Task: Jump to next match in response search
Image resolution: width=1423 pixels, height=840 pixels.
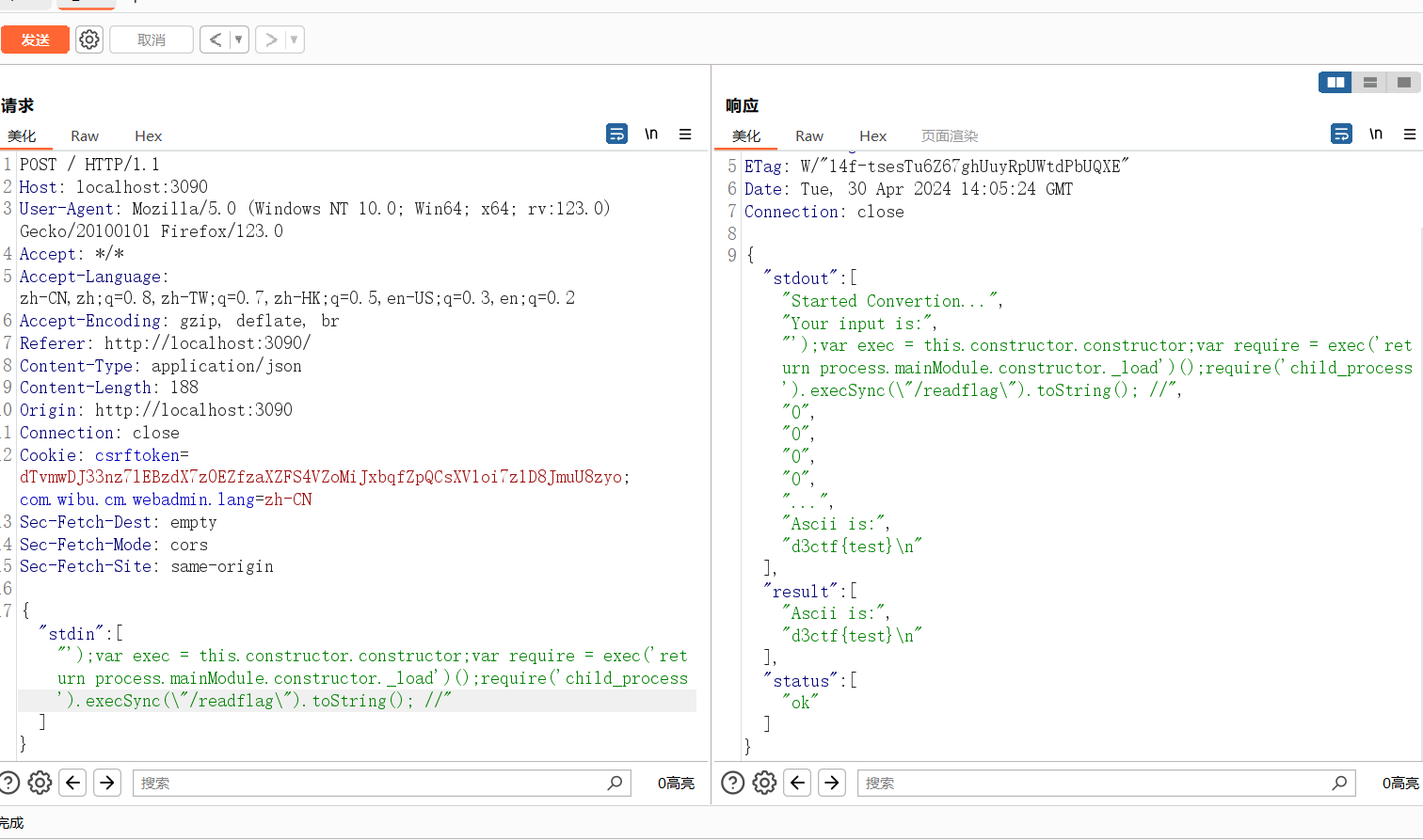Action: [x=832, y=783]
